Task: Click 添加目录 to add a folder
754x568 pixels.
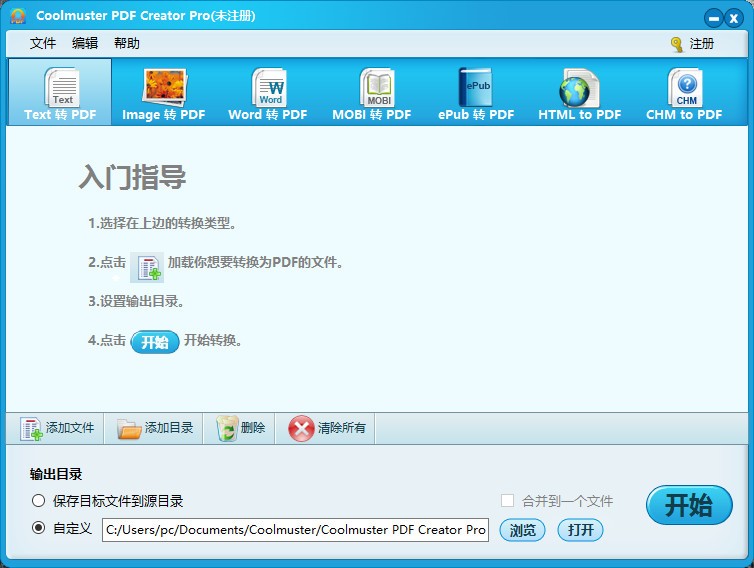Action: 155,428
